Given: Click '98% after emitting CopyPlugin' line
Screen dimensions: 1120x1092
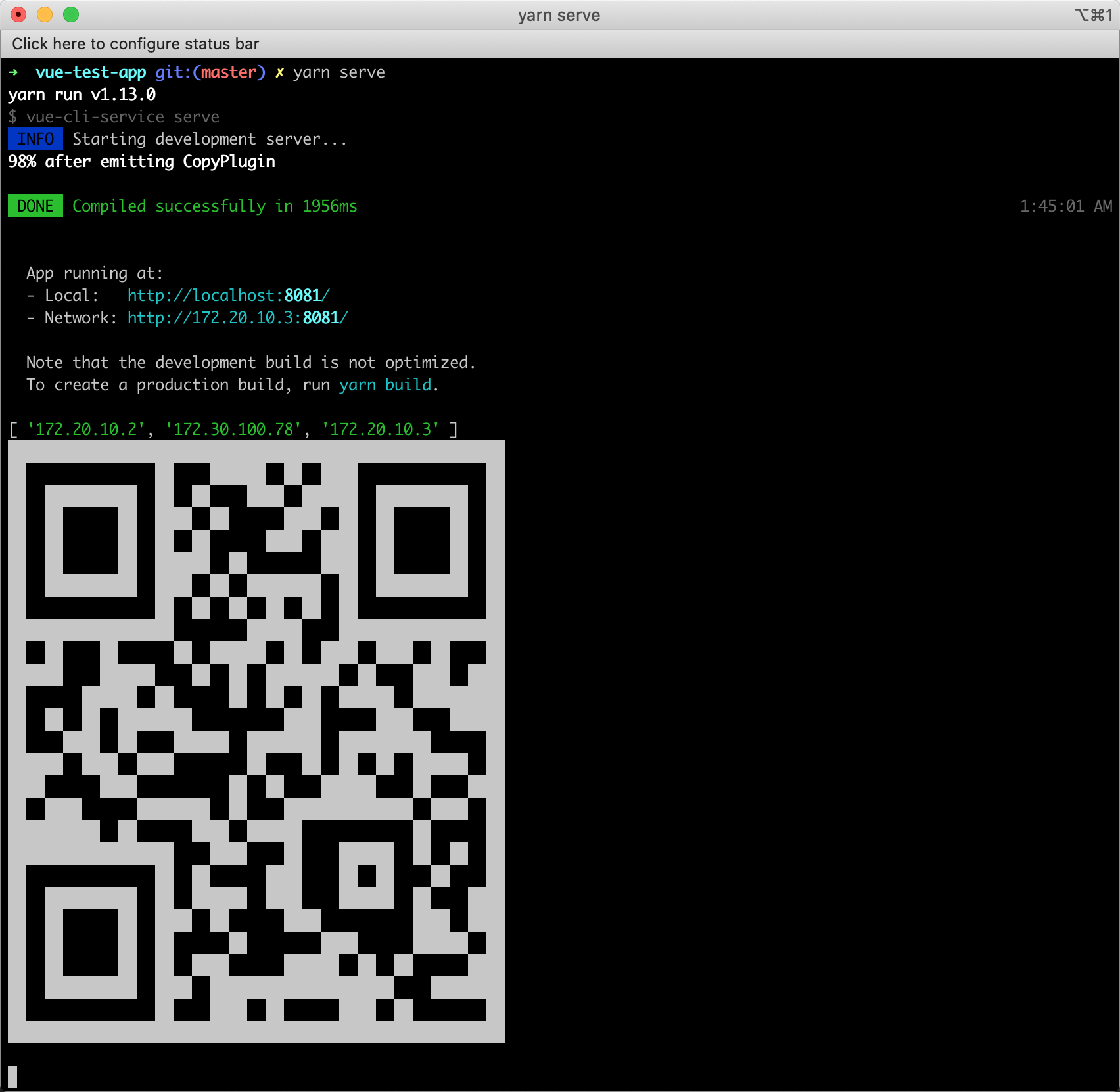Looking at the screenshot, I should point(141,162).
